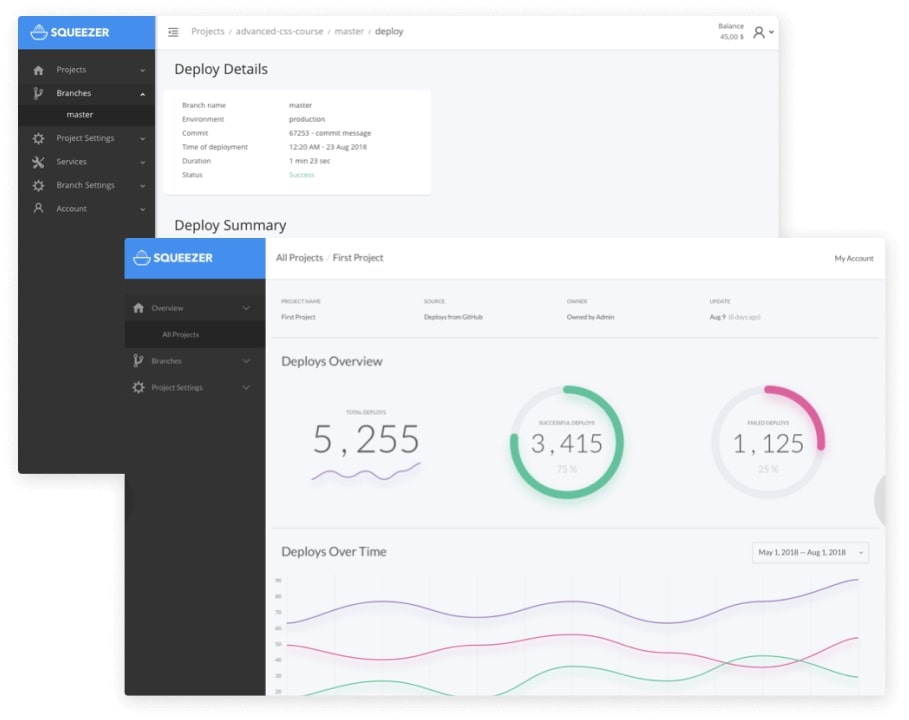Expand the Branch Settings chevron
909x720 pixels.
point(143,186)
